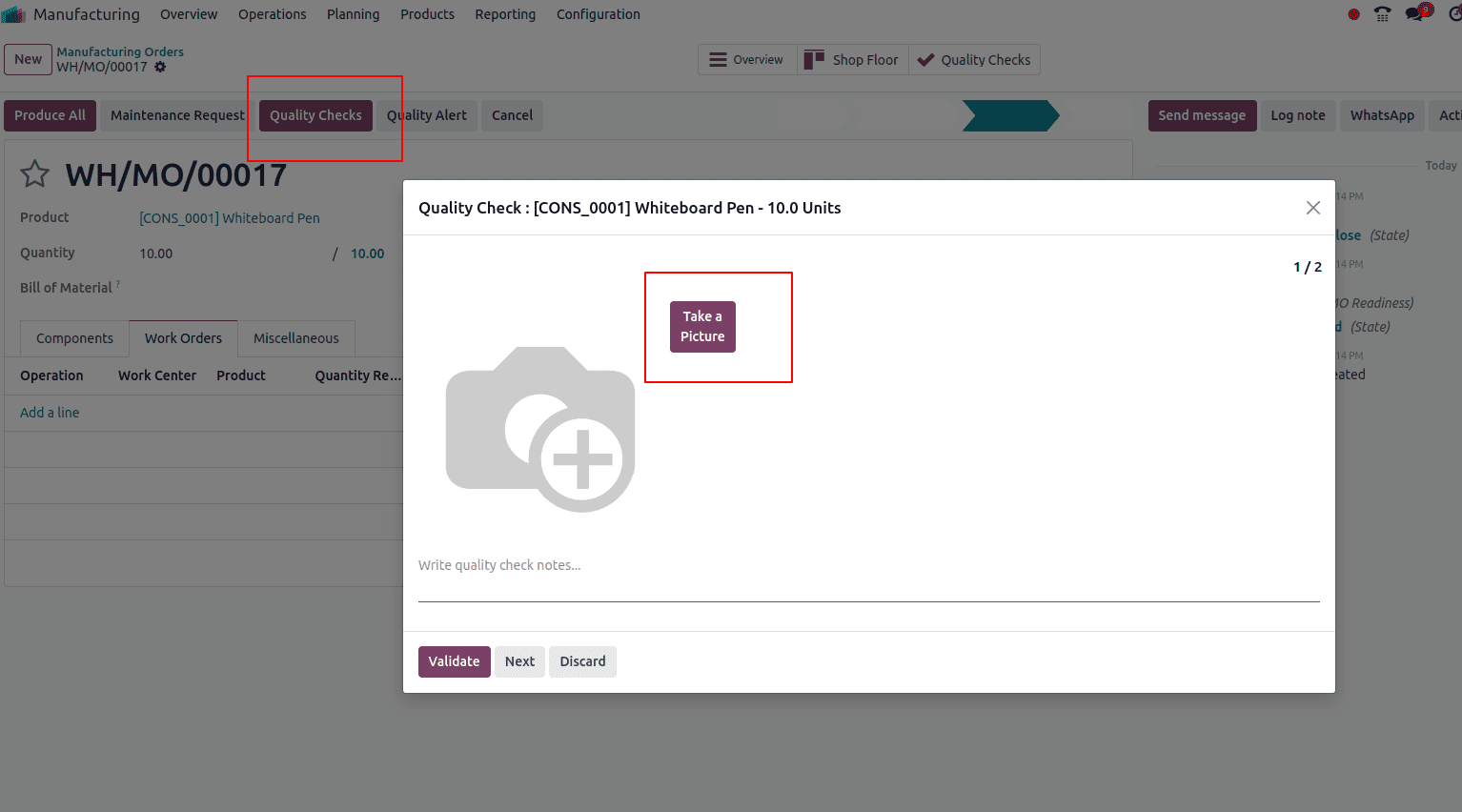1462x812 pixels.
Task: Open the Shop Floor view icon
Action: (x=815, y=59)
